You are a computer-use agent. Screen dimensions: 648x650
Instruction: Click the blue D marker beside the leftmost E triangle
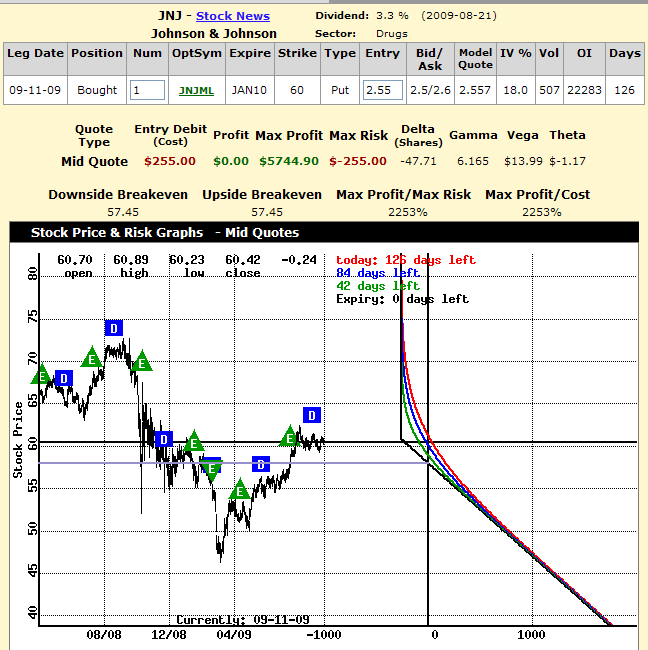coord(64,378)
